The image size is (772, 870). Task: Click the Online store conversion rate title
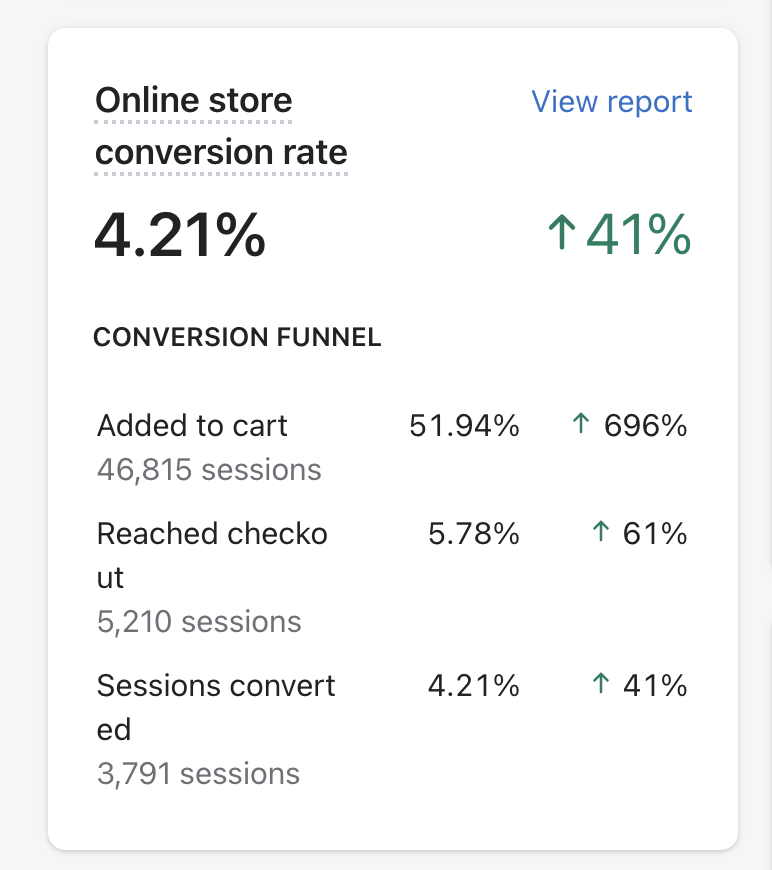(x=220, y=126)
